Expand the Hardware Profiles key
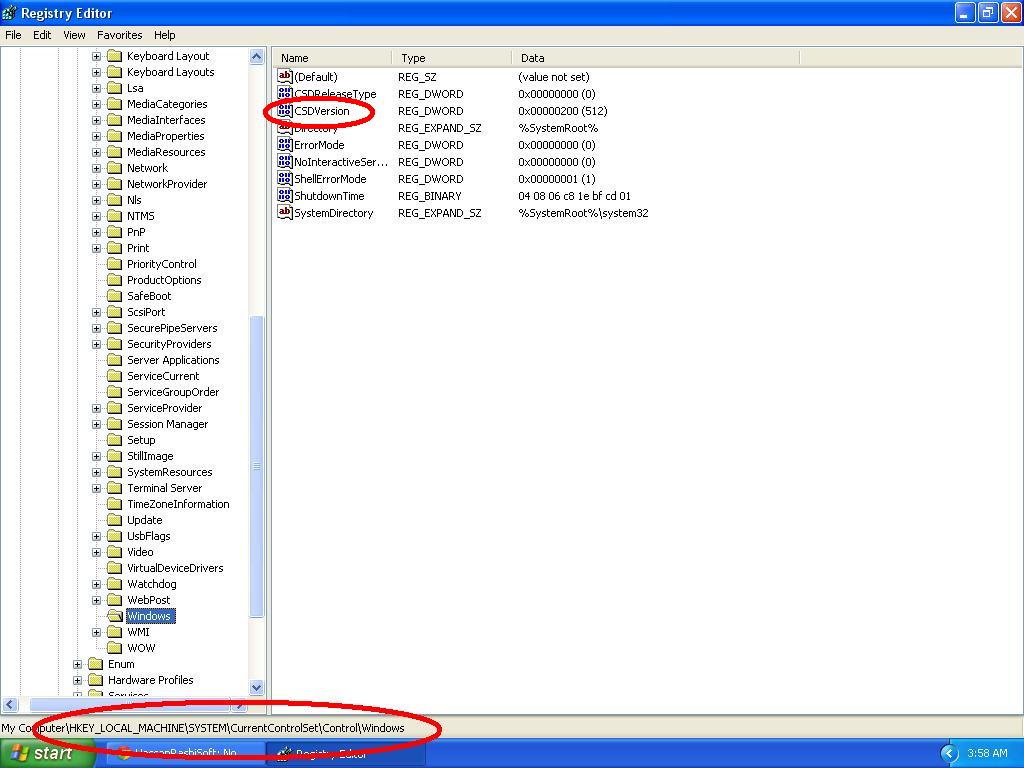This screenshot has height=768, width=1024. click(x=78, y=680)
